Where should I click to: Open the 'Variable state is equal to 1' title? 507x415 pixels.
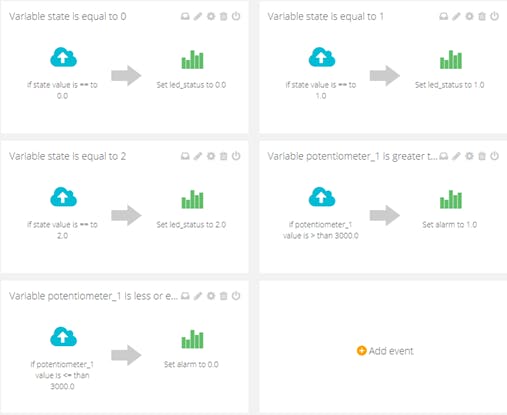tap(326, 16)
